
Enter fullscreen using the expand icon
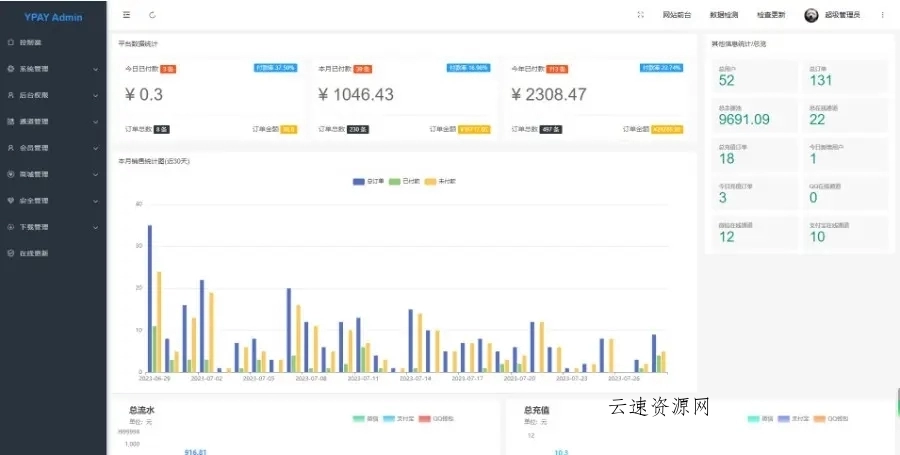(x=641, y=15)
